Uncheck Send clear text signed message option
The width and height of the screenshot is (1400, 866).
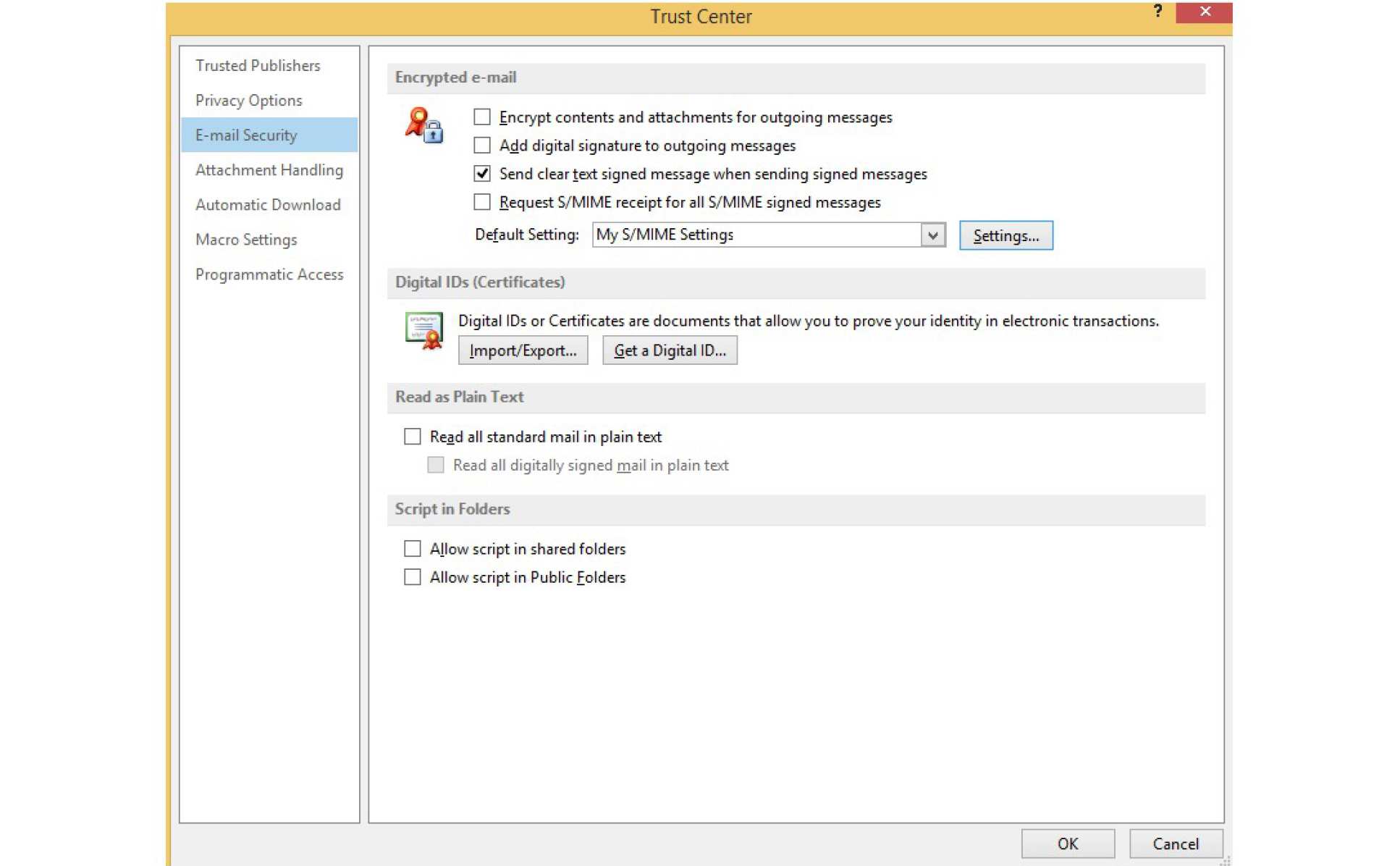(482, 174)
